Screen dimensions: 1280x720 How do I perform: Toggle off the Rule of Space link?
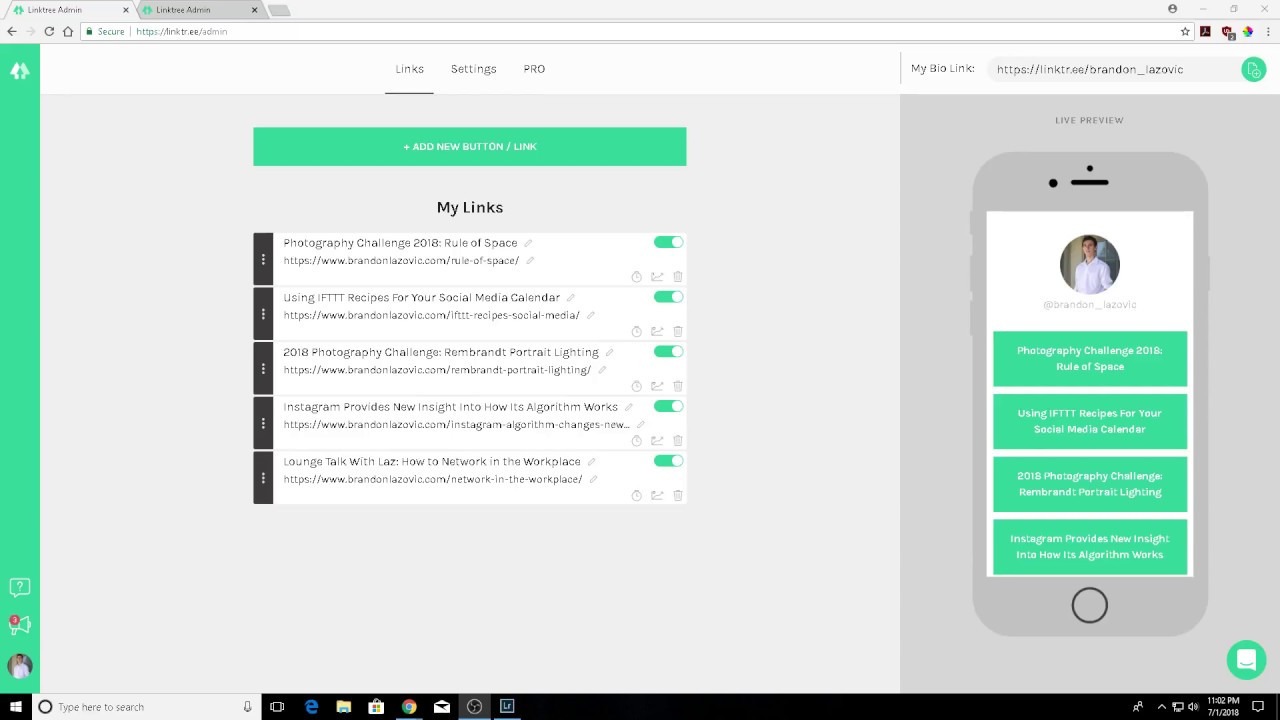click(668, 242)
